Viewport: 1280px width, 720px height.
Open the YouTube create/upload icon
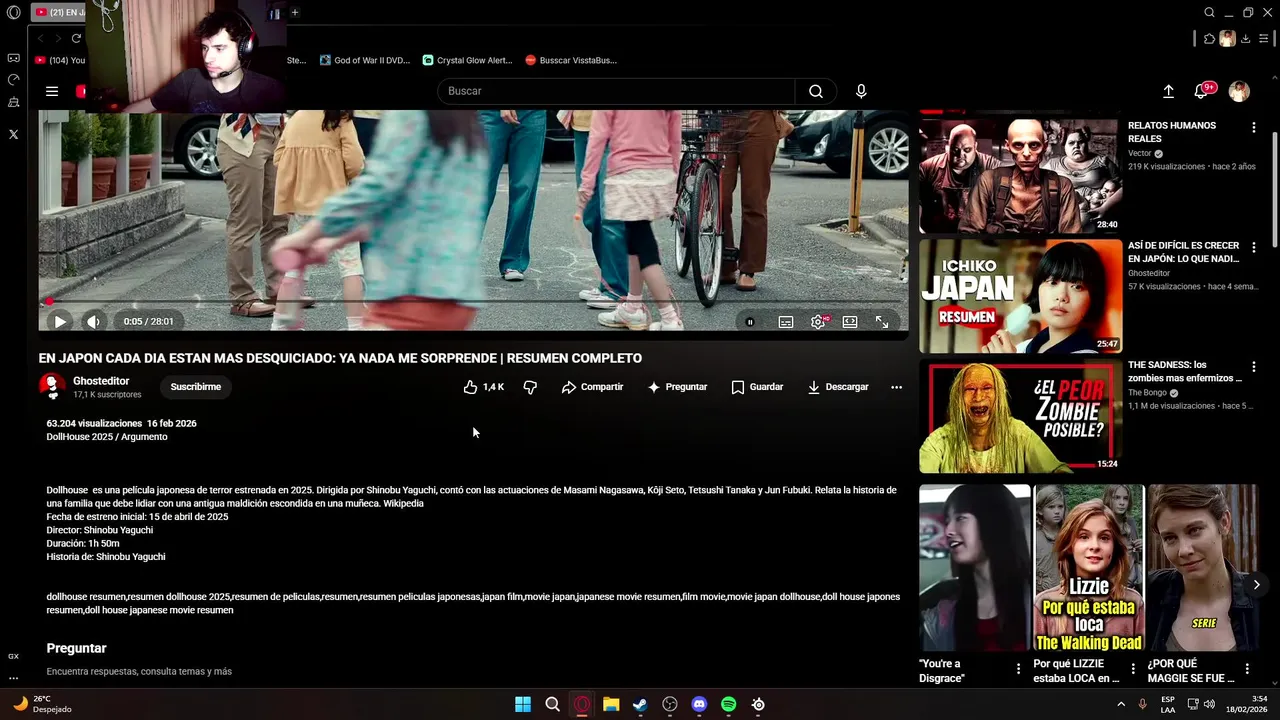click(x=1168, y=91)
